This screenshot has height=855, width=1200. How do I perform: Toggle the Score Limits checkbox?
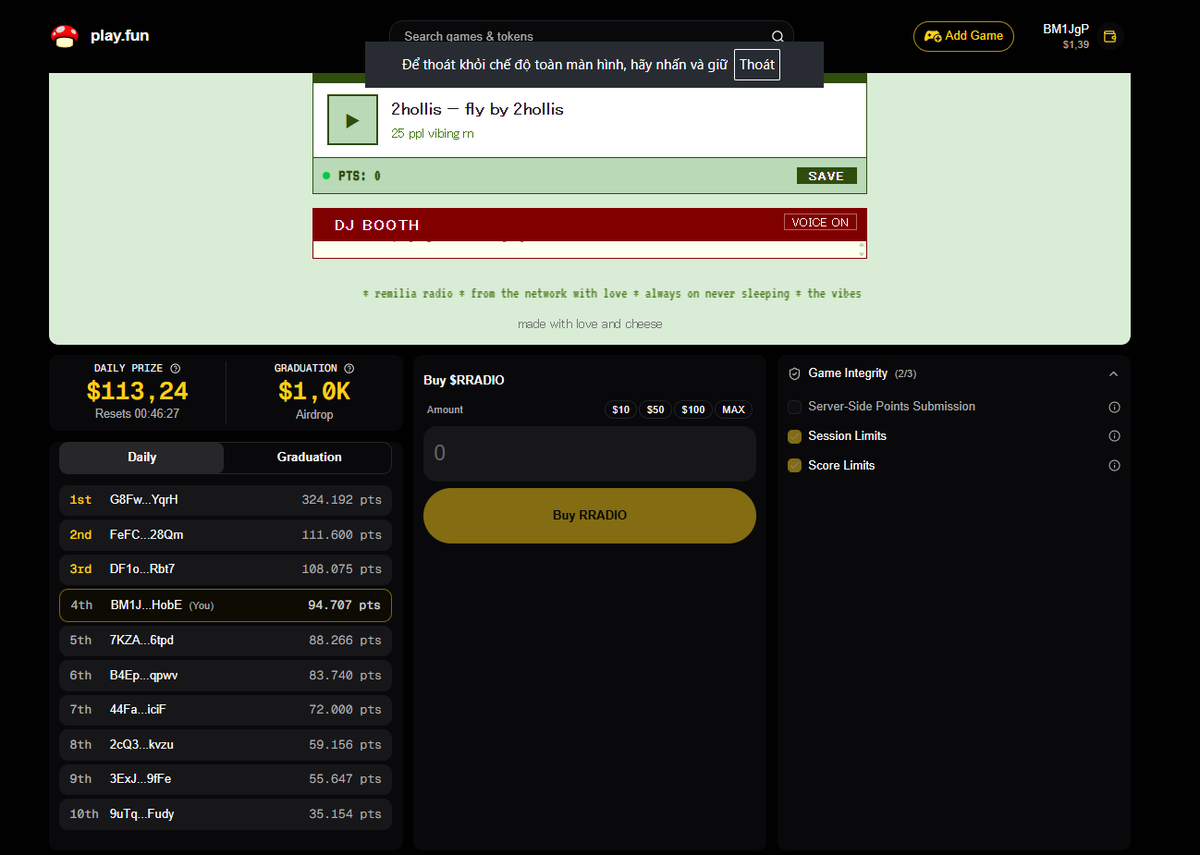(x=794, y=466)
